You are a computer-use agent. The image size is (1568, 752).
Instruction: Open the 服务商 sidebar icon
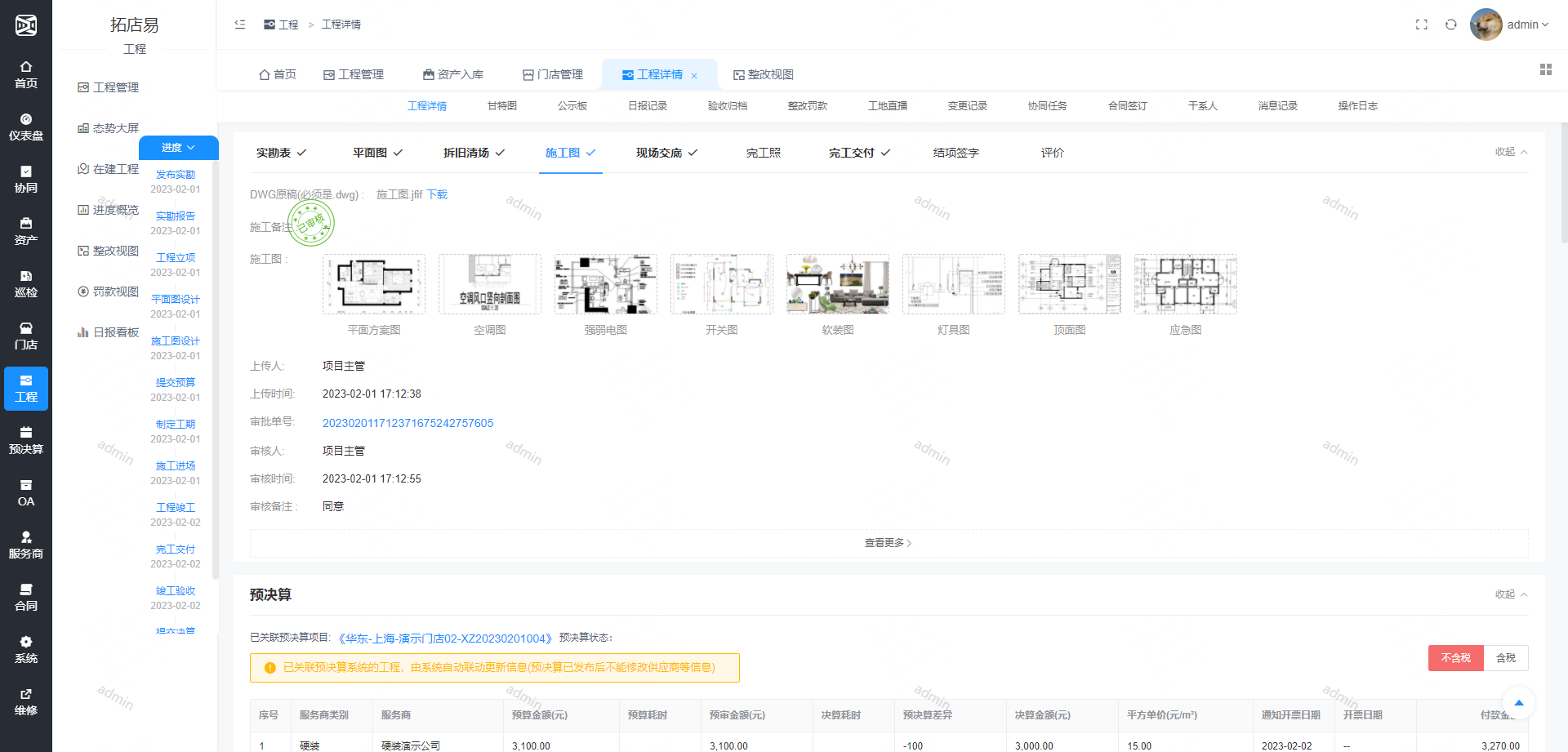point(26,545)
